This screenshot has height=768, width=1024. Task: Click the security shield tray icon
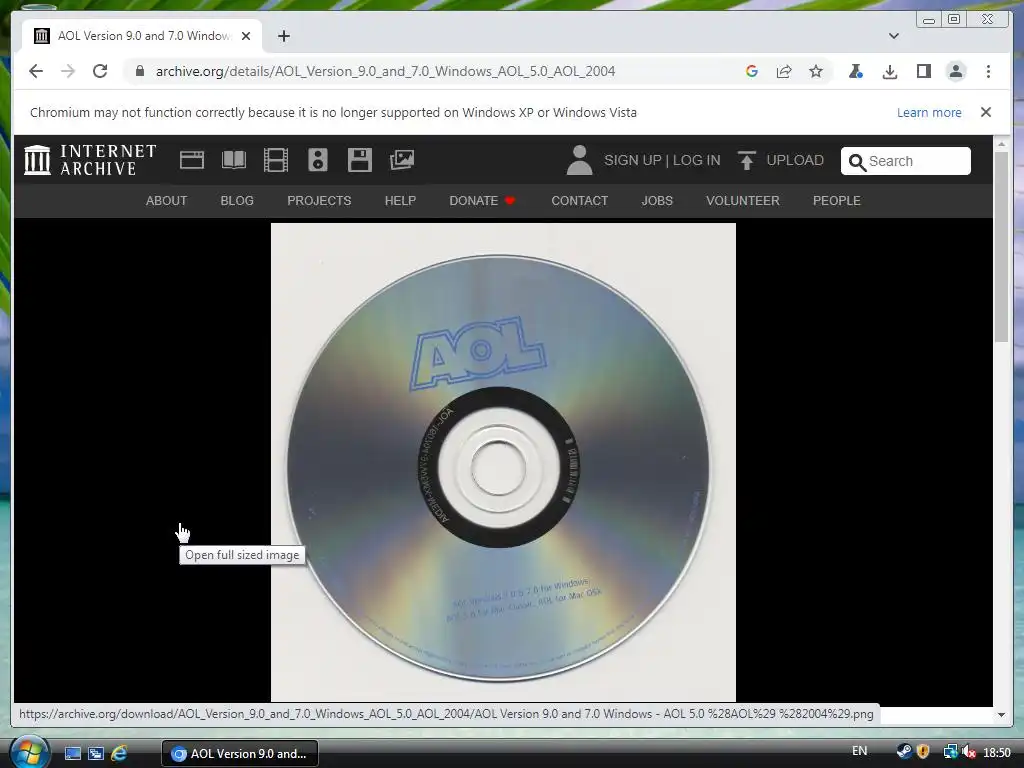pyautogui.click(x=923, y=752)
